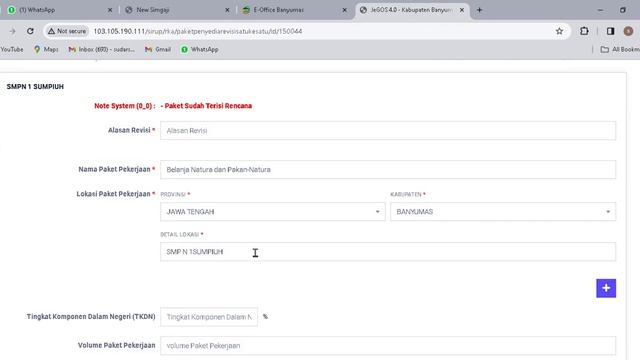The image size is (640, 360).
Task: Open the YouTube bookmark
Action: click(12, 49)
